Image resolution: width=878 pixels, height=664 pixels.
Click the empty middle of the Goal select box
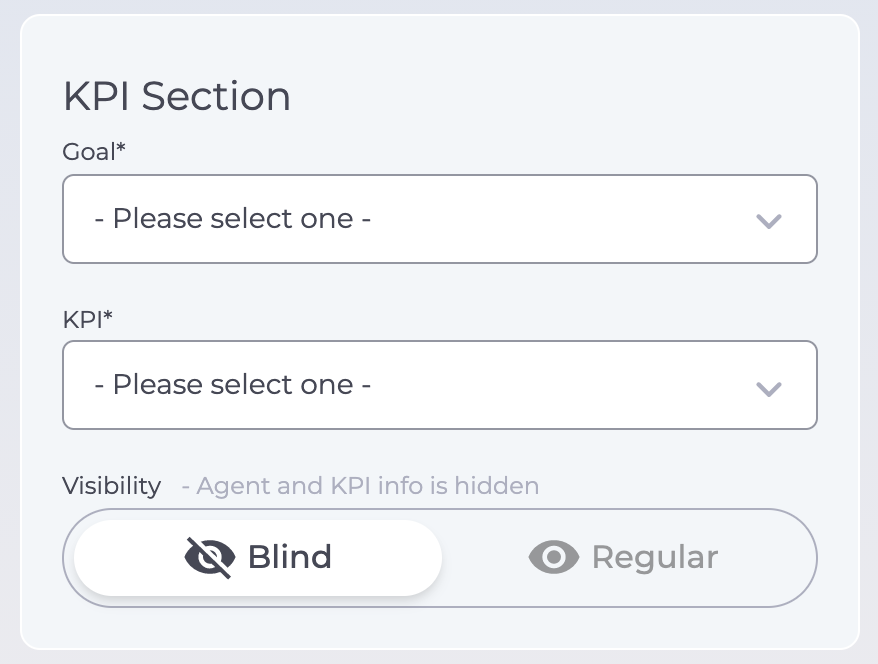[x=560, y=219]
